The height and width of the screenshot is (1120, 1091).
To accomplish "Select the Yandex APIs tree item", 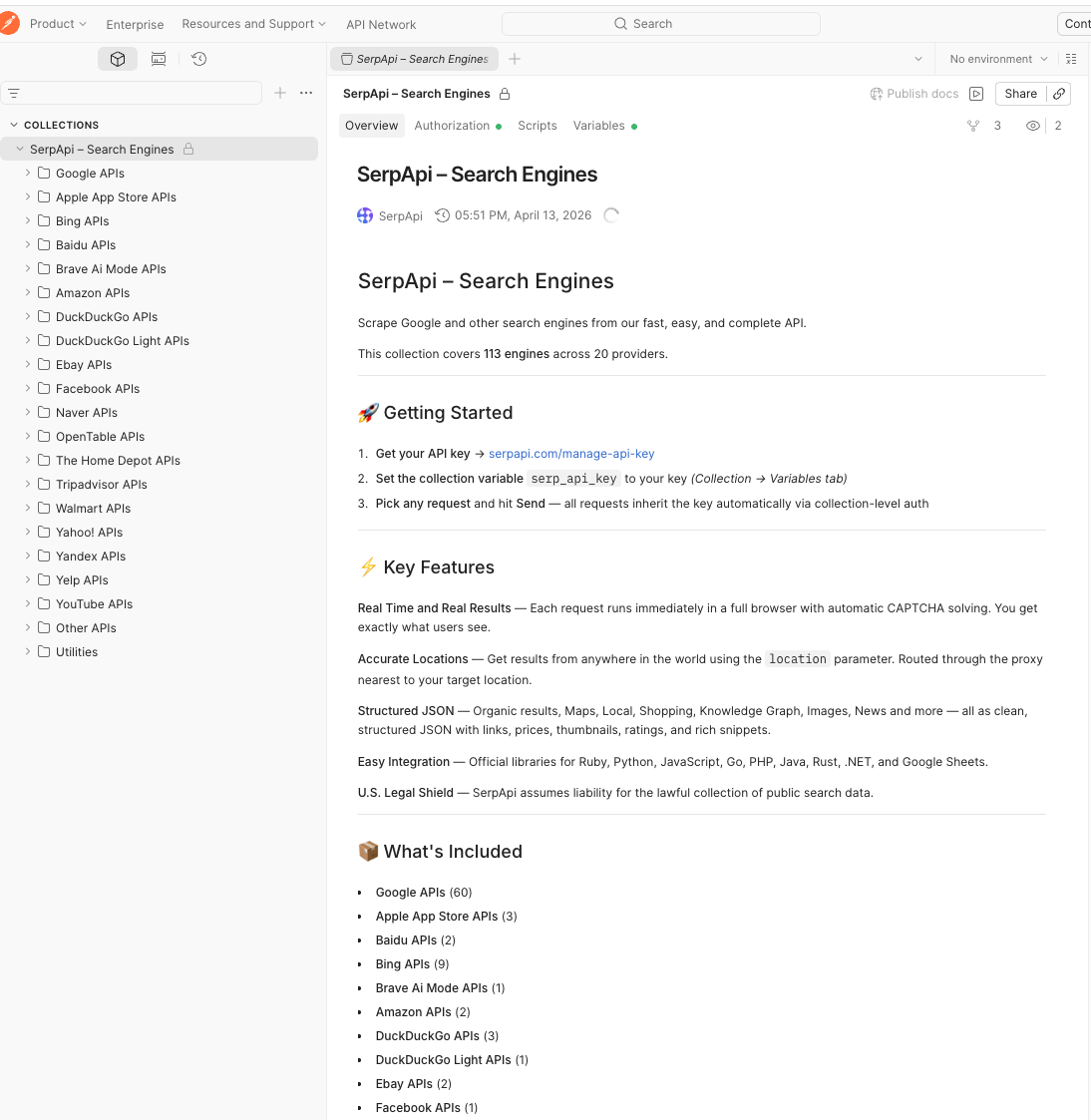I will tap(159, 556).
